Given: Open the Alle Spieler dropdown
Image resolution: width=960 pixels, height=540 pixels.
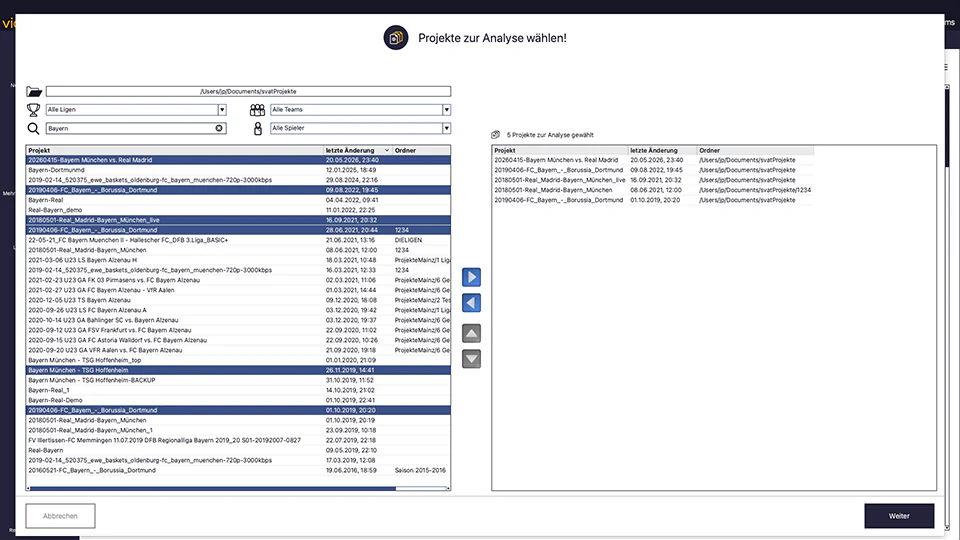Looking at the screenshot, I should [x=446, y=128].
